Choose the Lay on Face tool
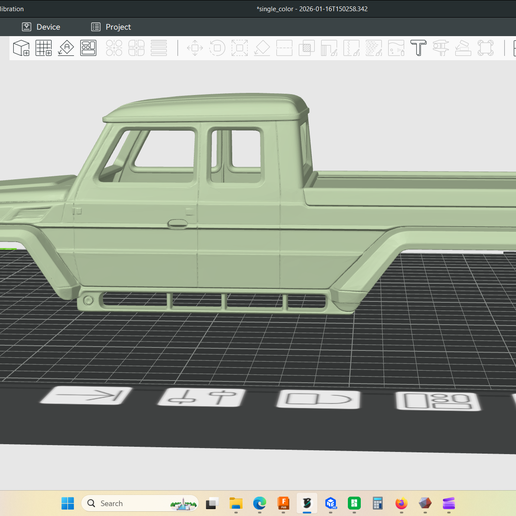Image resolution: width=516 pixels, height=516 pixels. click(x=262, y=48)
